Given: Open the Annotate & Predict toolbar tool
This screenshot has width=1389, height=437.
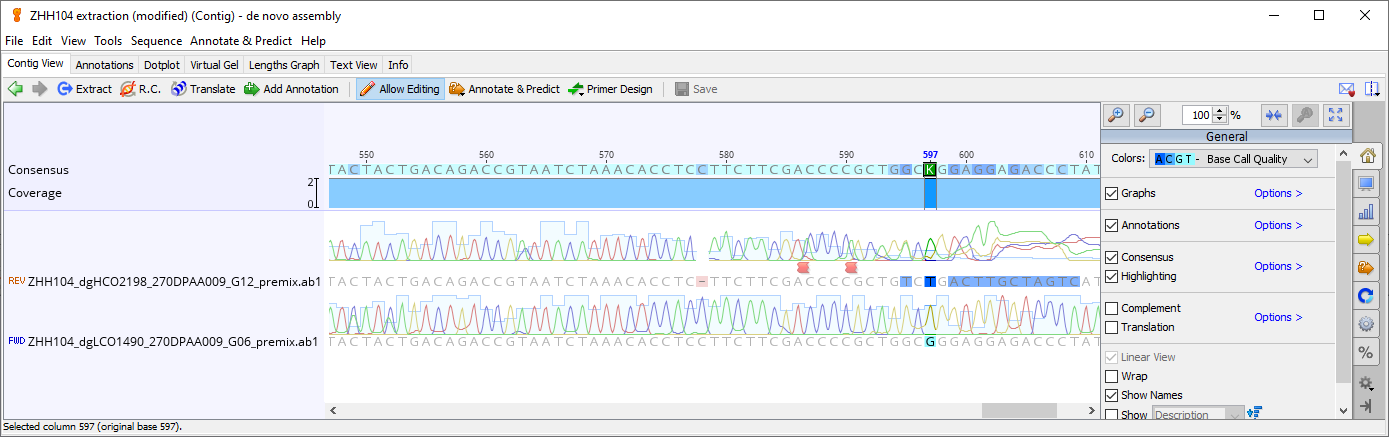Looking at the screenshot, I should pyautogui.click(x=504, y=89).
